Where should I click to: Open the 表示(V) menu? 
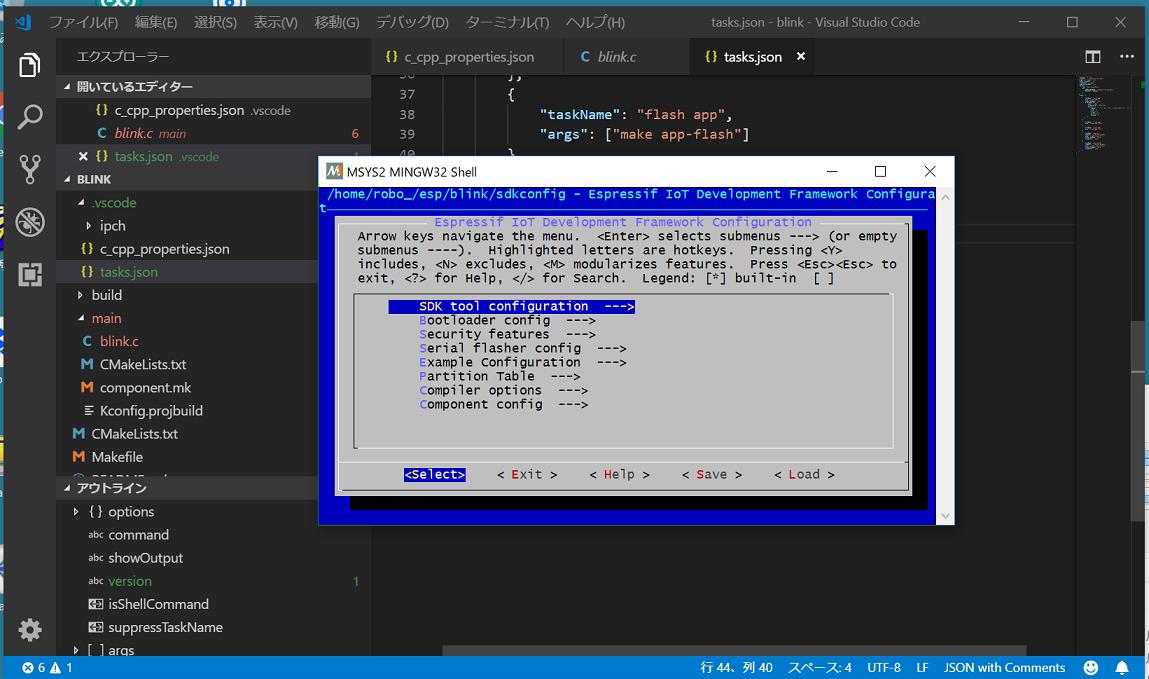[x=275, y=21]
